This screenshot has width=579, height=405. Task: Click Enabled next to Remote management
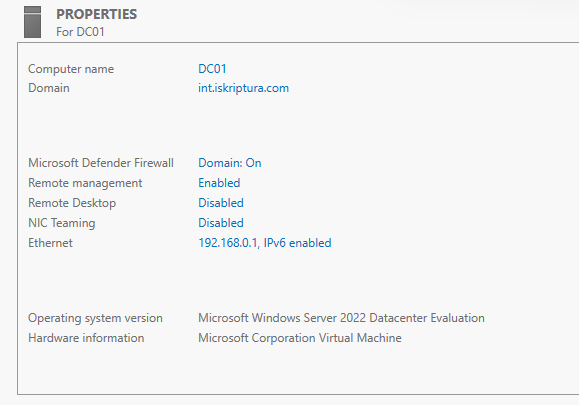219,183
